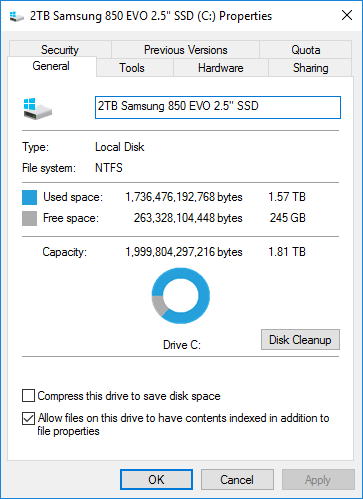Click the gray Free space color square
The height and width of the screenshot is (499, 363).
[x=29, y=218]
